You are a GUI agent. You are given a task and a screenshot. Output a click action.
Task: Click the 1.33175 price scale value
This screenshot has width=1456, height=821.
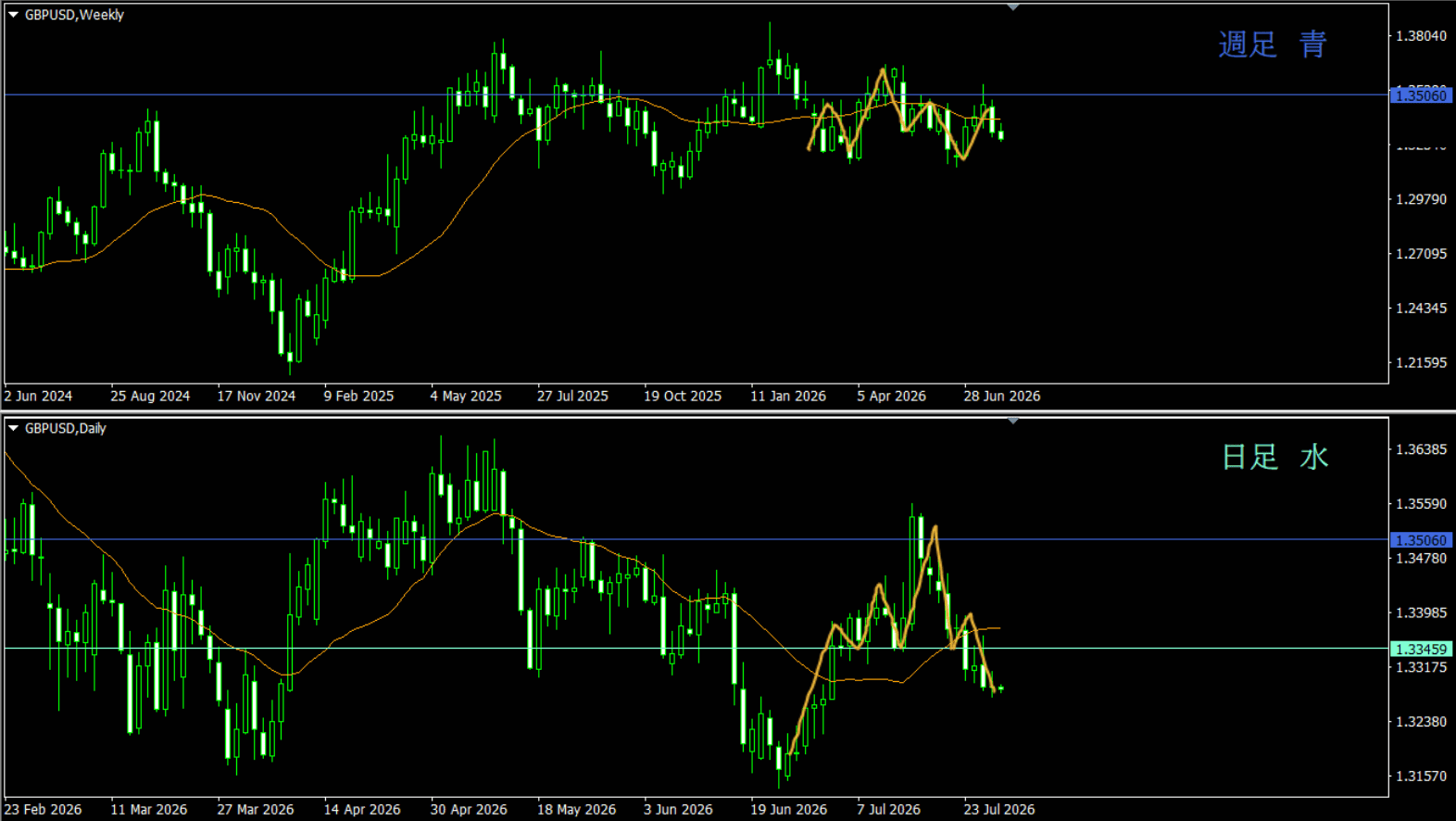pyautogui.click(x=1421, y=667)
